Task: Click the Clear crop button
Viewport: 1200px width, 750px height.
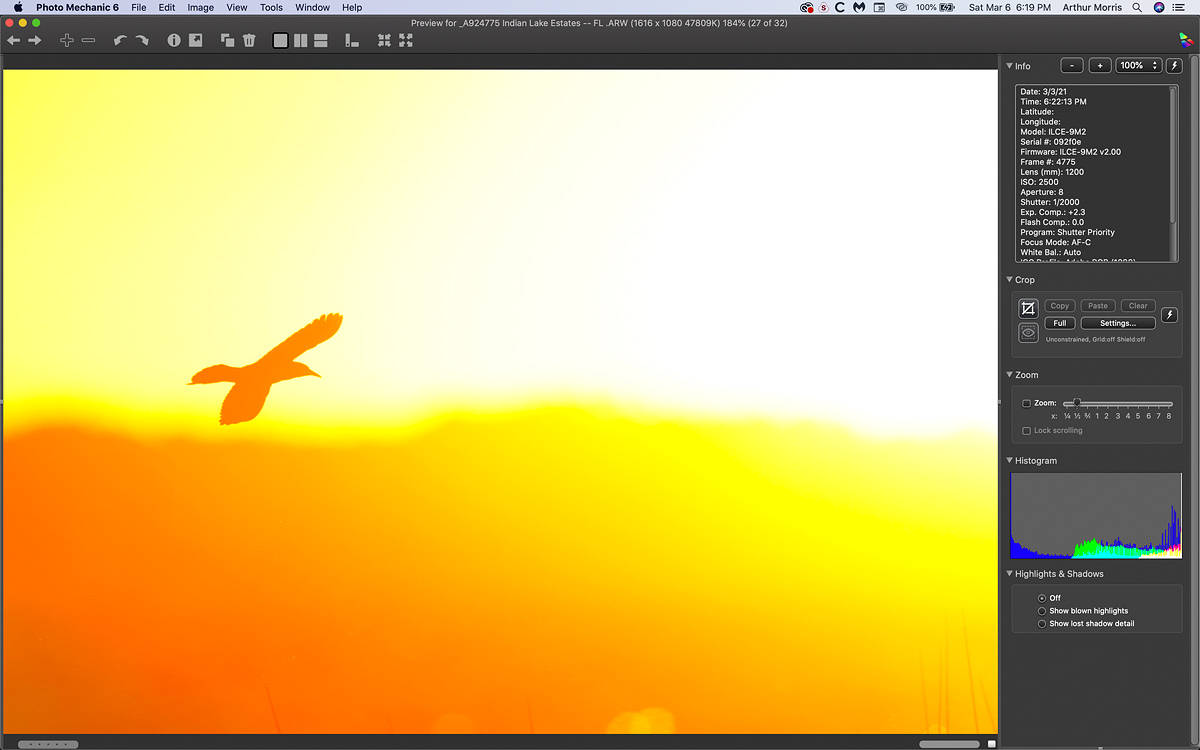Action: tap(1138, 306)
